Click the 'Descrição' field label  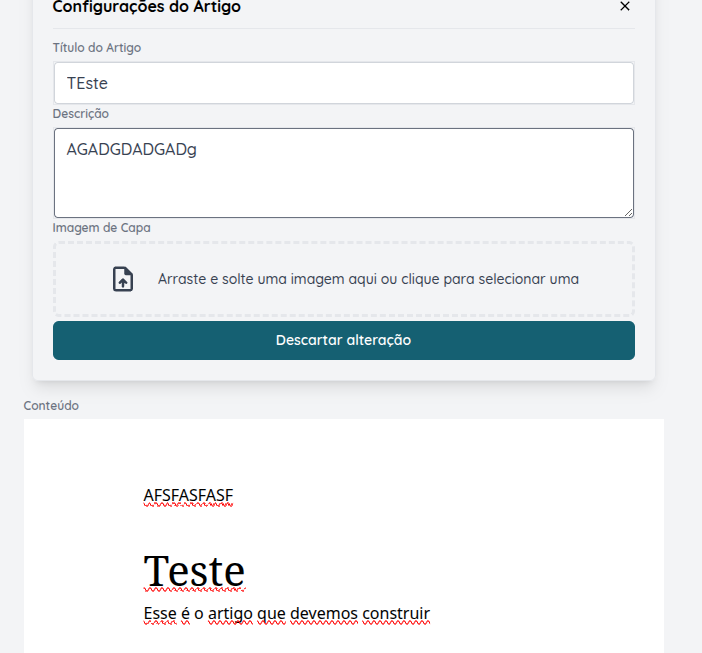81,114
